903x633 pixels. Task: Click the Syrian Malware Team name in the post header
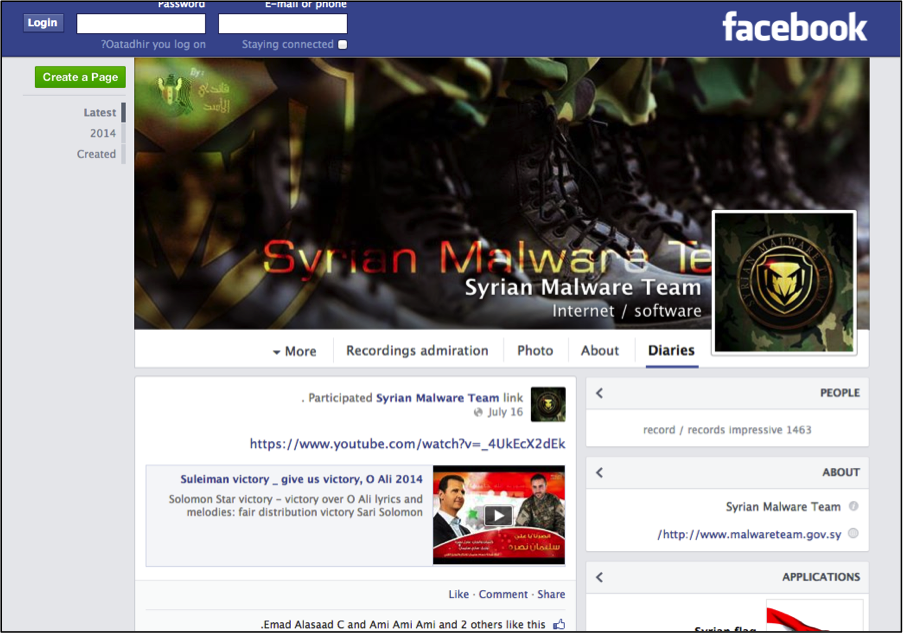click(x=438, y=397)
